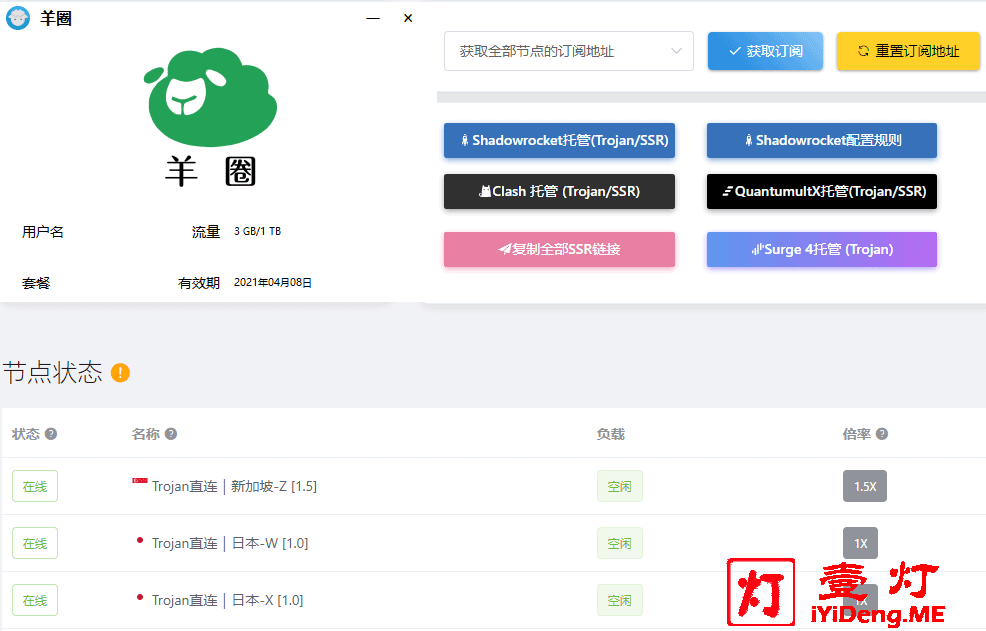The height and width of the screenshot is (631, 986).
Task: Open the subscription address type dropdown
Action: click(568, 51)
